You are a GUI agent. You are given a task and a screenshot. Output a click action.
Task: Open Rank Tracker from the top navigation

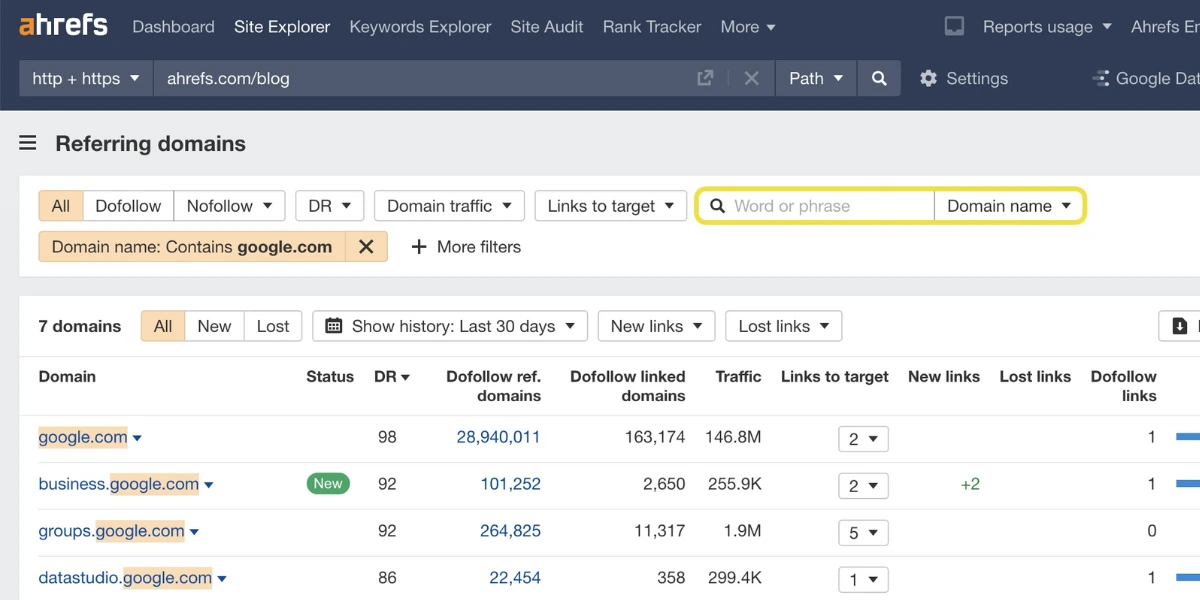click(652, 27)
